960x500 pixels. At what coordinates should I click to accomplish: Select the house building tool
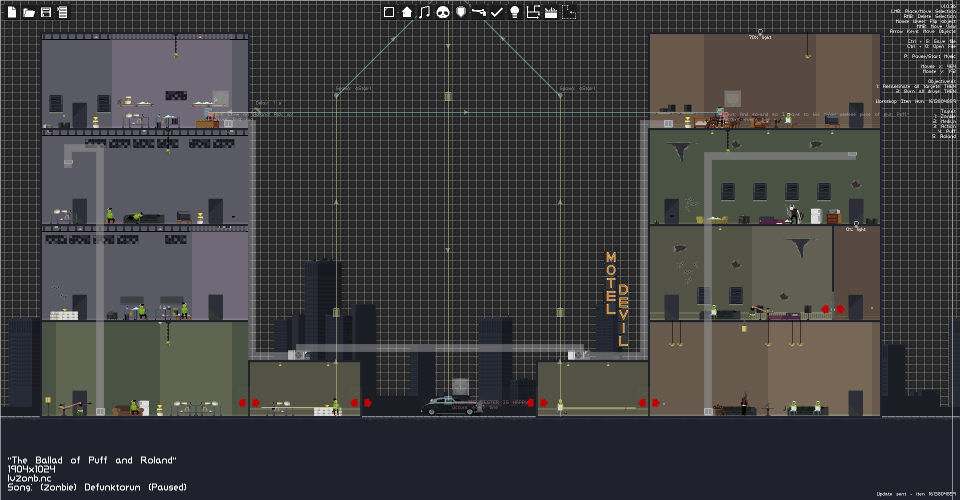(407, 12)
